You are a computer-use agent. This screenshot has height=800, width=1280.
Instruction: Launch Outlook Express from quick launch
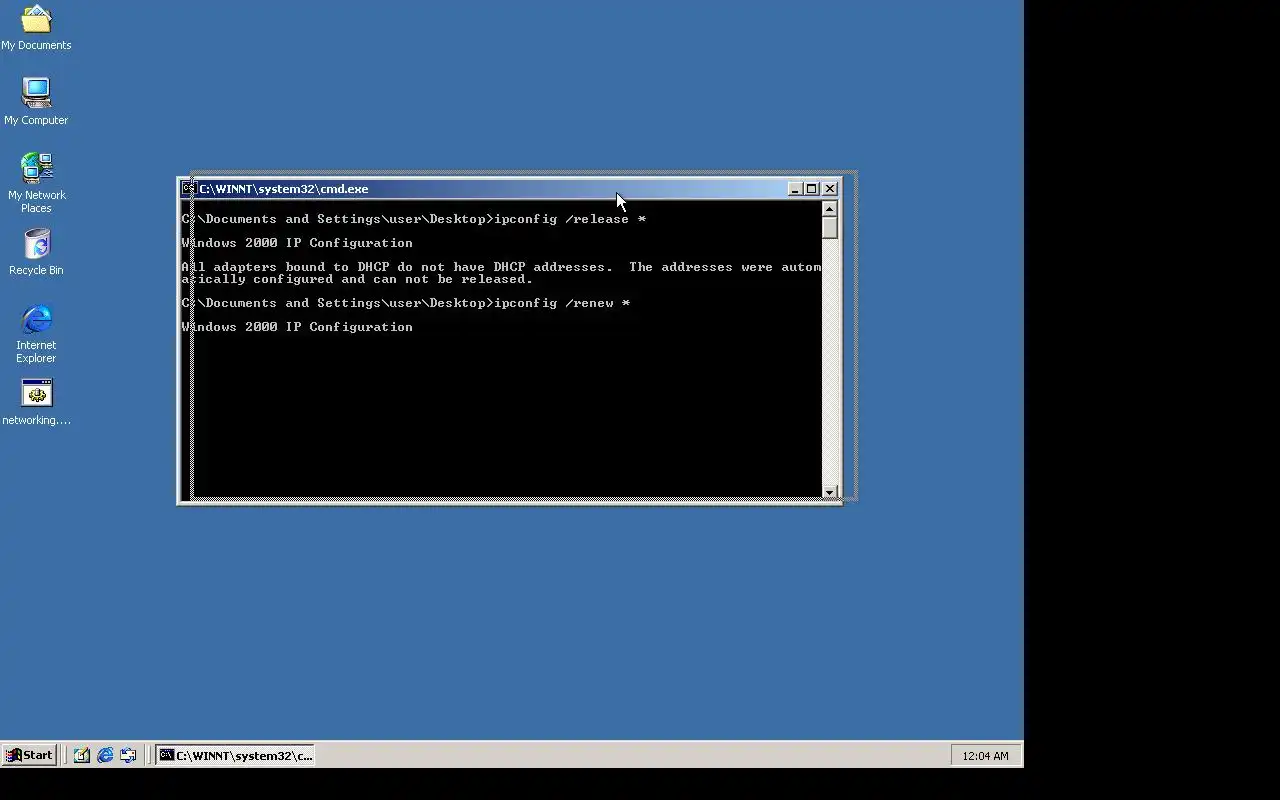128,755
